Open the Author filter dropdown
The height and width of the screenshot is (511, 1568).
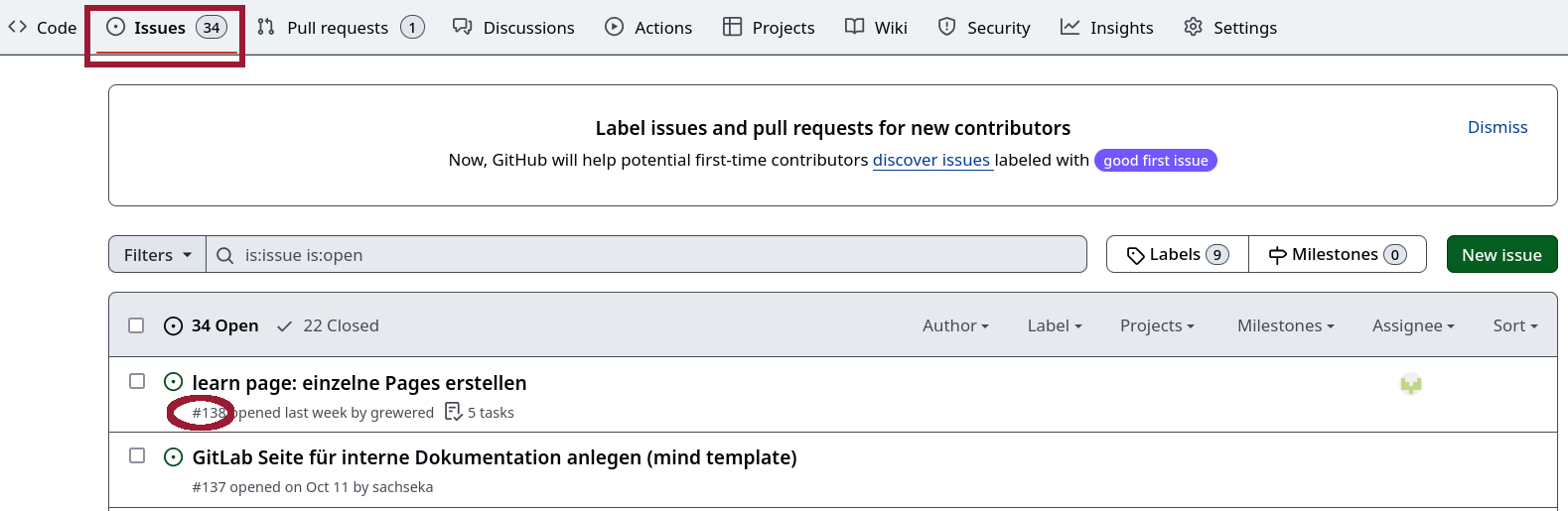point(955,325)
